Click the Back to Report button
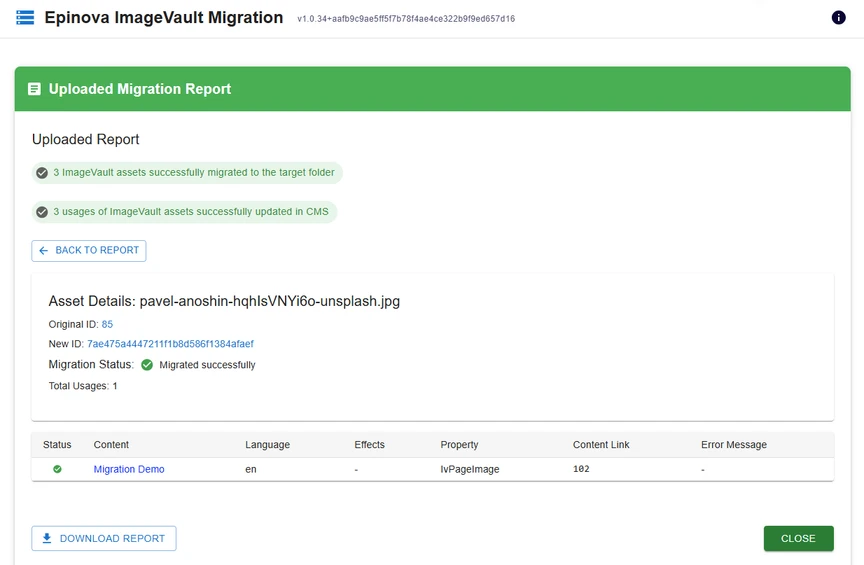864x565 pixels. tap(89, 251)
